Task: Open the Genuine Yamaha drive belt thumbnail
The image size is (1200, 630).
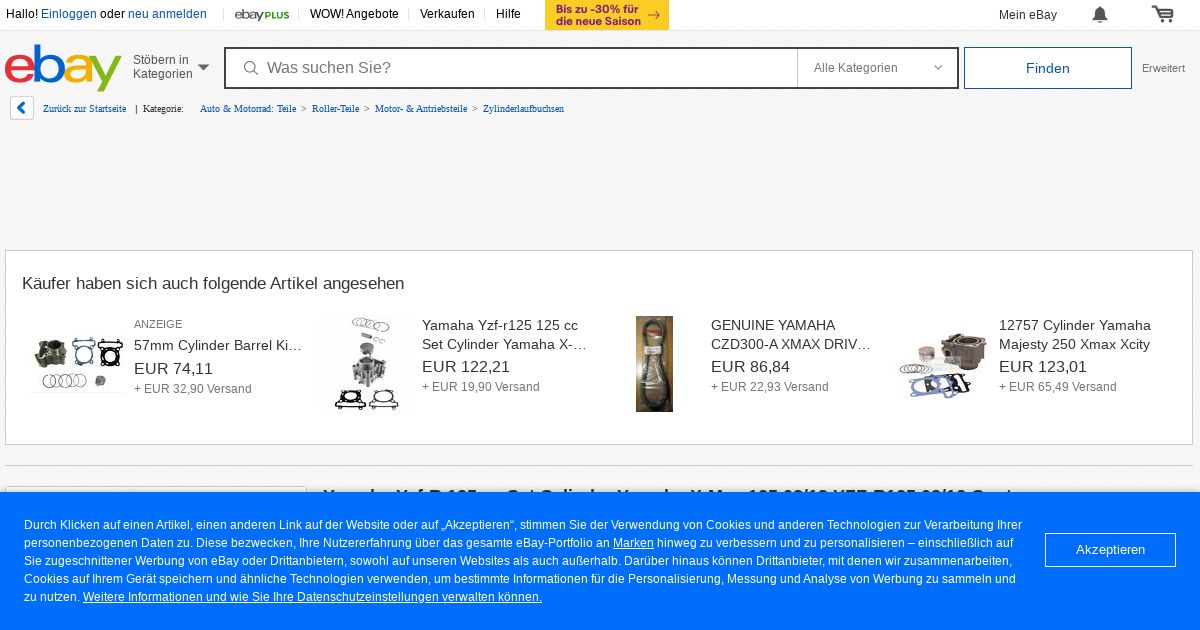Action: [654, 364]
